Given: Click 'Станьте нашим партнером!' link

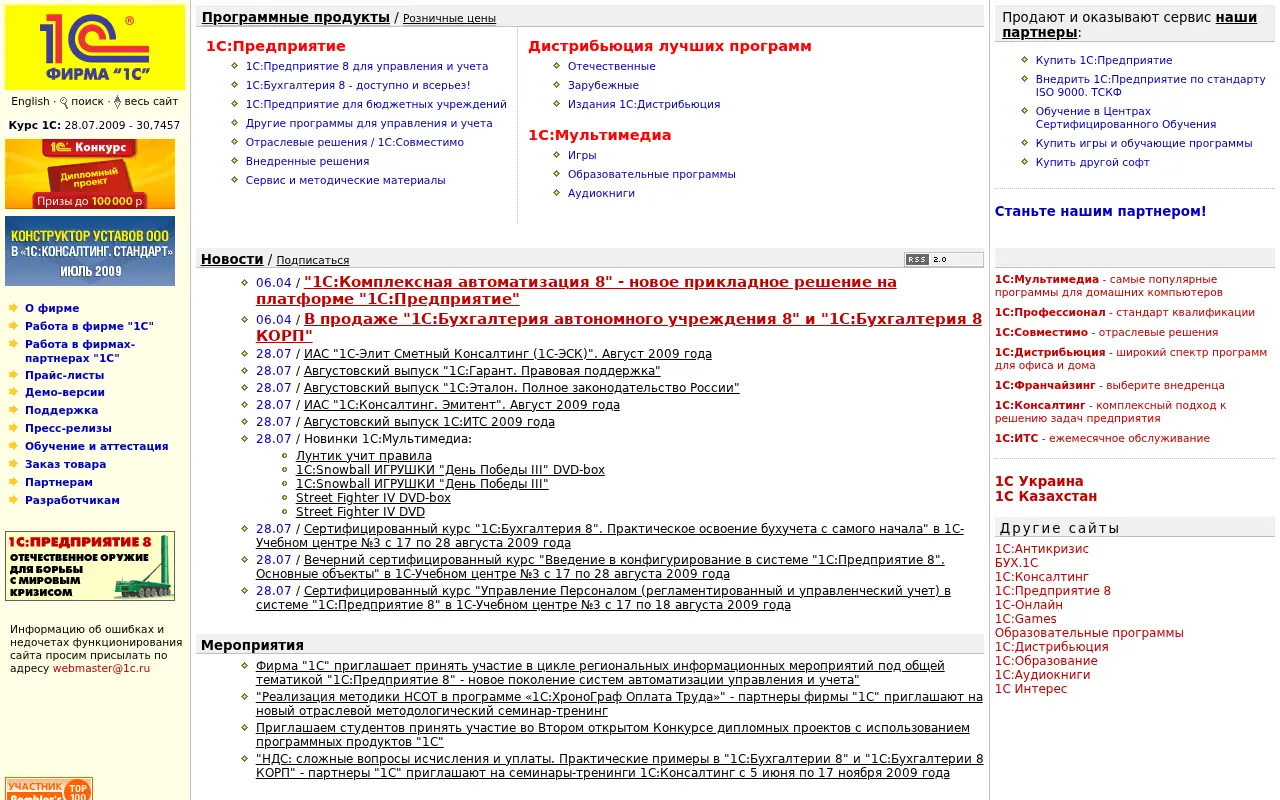Looking at the screenshot, I should pos(1101,212).
